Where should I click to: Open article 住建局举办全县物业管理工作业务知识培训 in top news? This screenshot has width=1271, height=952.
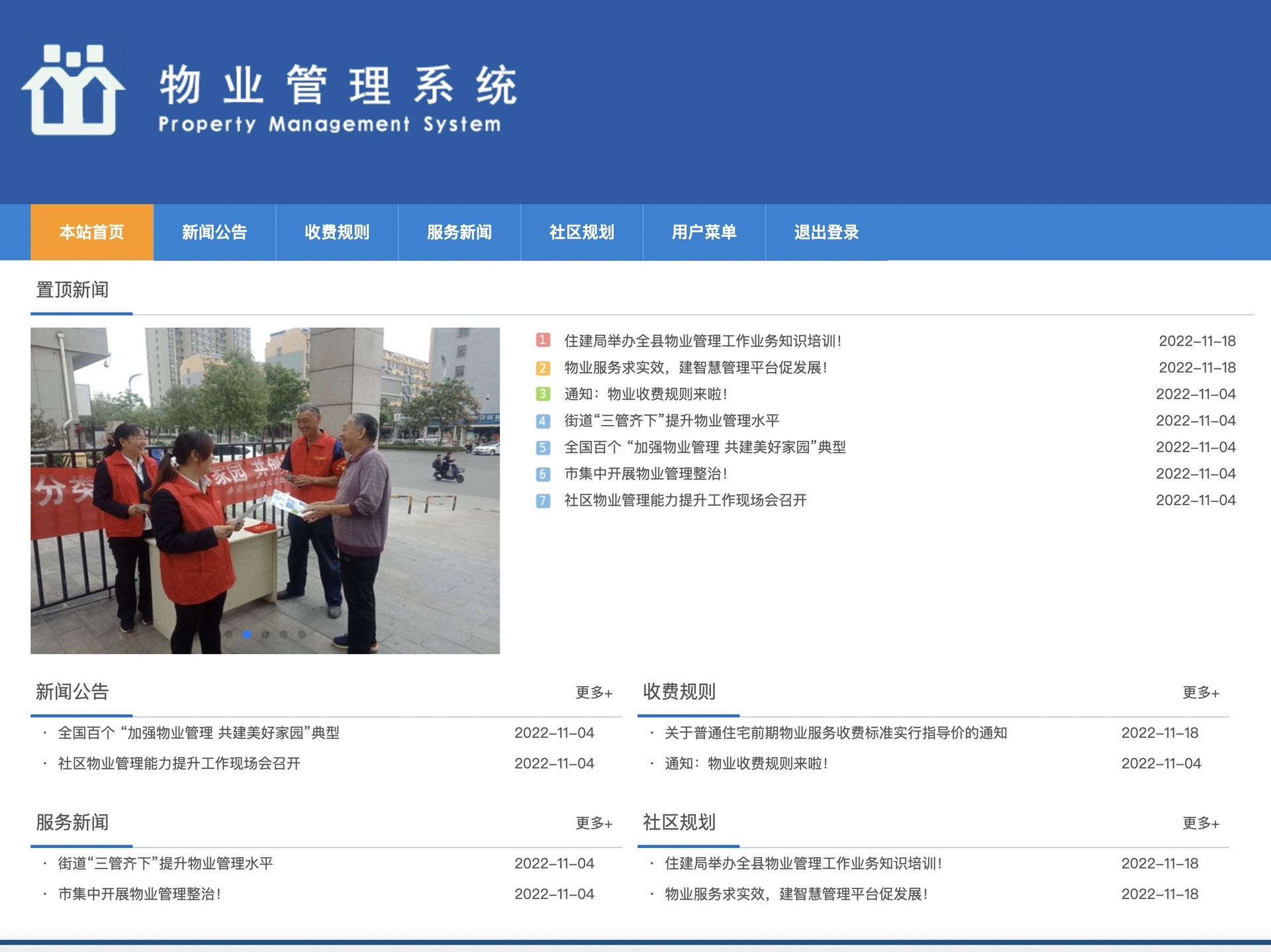coord(702,341)
